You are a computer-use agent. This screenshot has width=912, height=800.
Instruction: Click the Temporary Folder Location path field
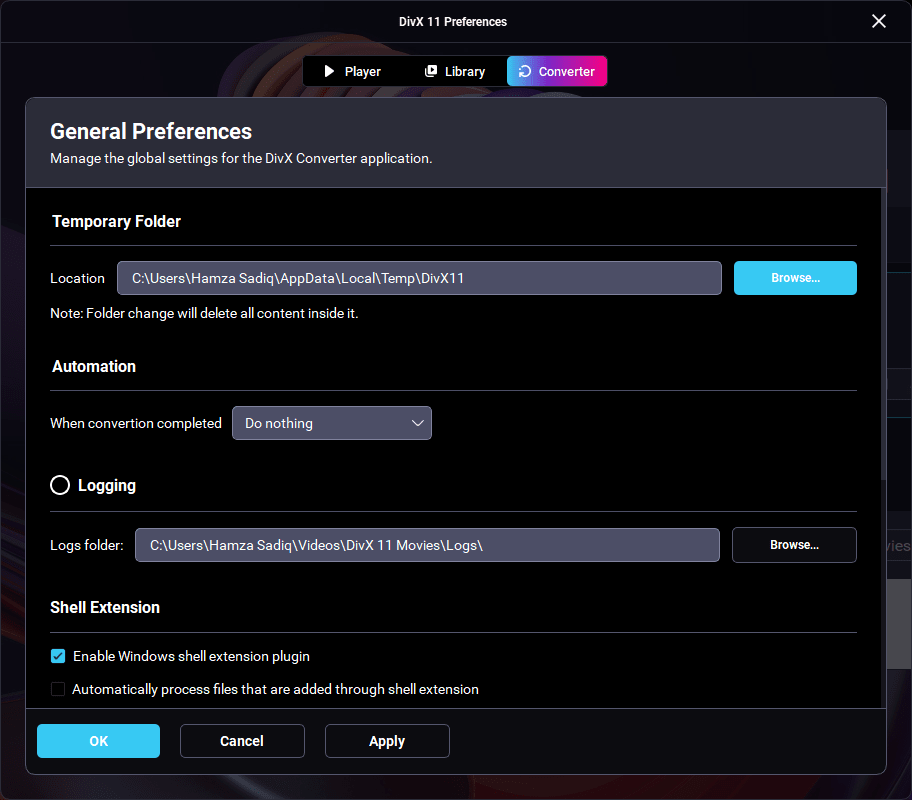(x=419, y=278)
